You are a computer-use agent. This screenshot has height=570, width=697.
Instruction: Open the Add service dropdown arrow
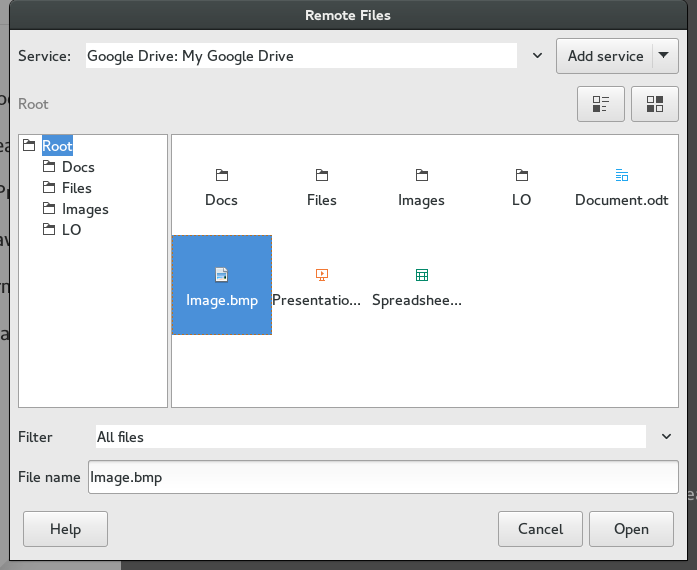tap(664, 56)
